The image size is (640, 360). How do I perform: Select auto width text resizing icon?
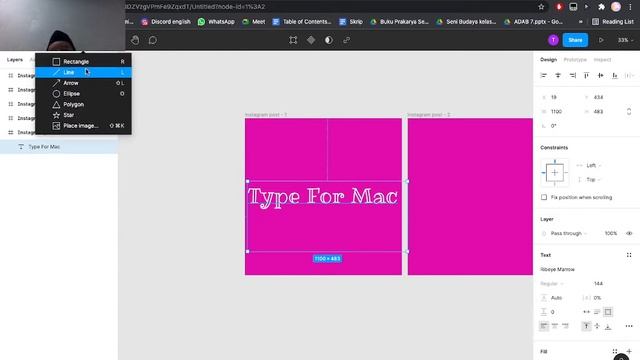coord(587,312)
